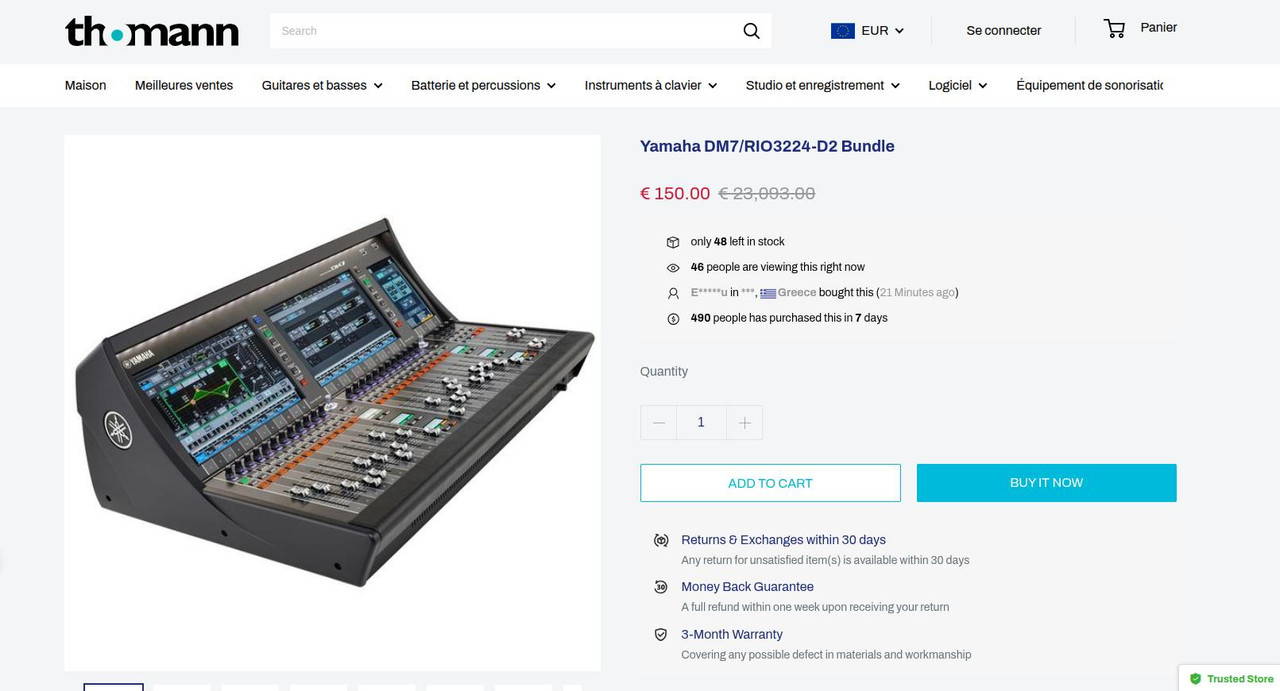Click the Money Back Guarantee icon

pyautogui.click(x=661, y=587)
